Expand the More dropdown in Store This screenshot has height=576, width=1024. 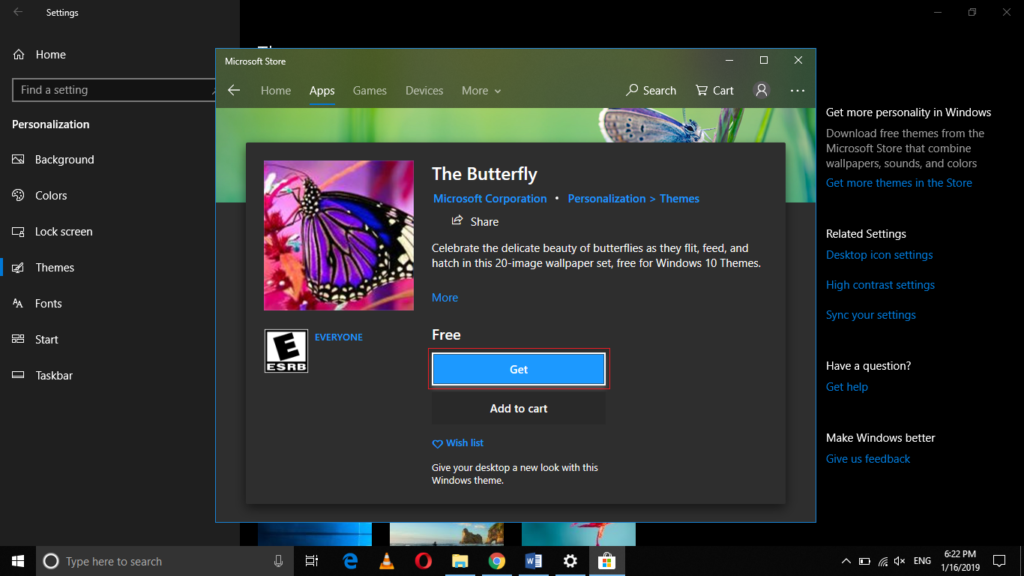pyautogui.click(x=481, y=90)
